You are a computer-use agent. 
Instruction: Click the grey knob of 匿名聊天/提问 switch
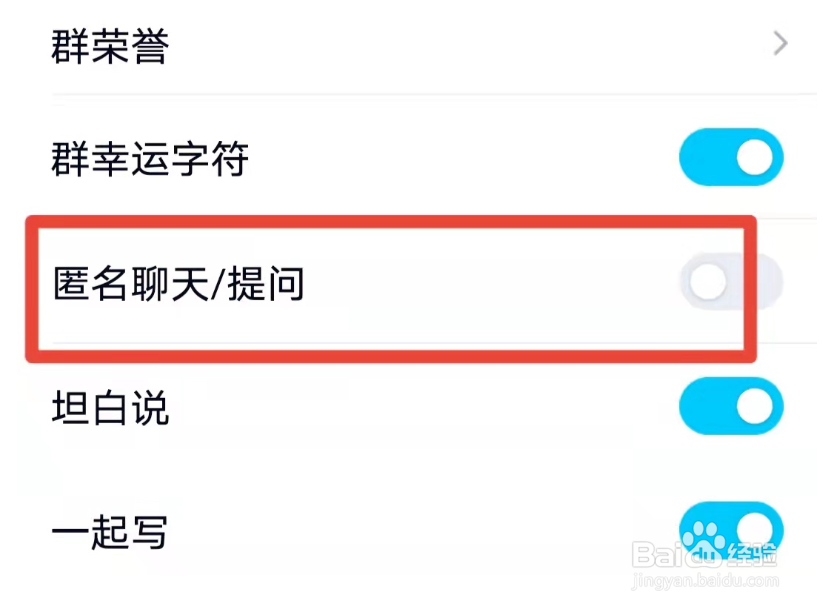[708, 282]
